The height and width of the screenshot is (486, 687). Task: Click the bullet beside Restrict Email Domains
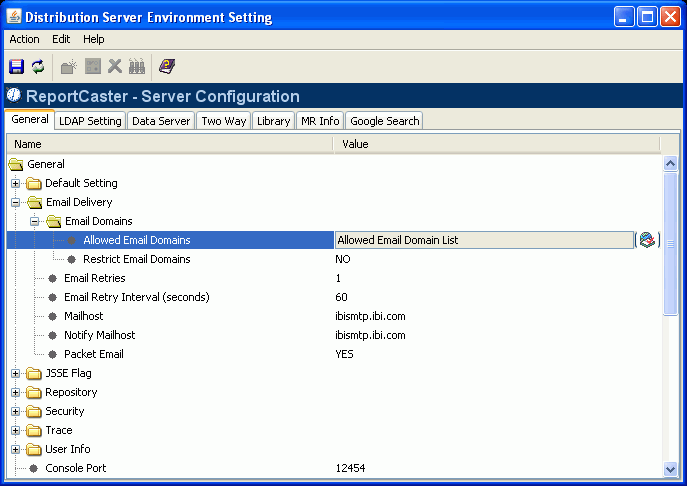(71, 259)
